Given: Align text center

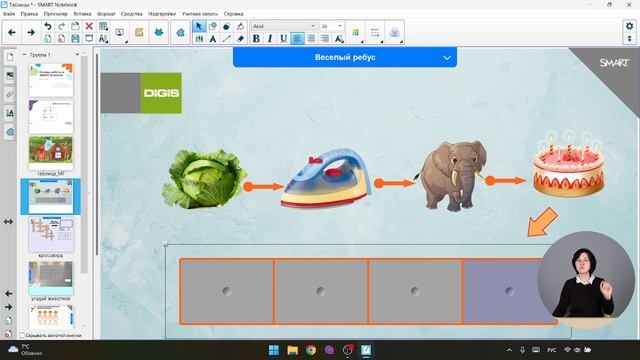Looking at the screenshot, I should 311,39.
